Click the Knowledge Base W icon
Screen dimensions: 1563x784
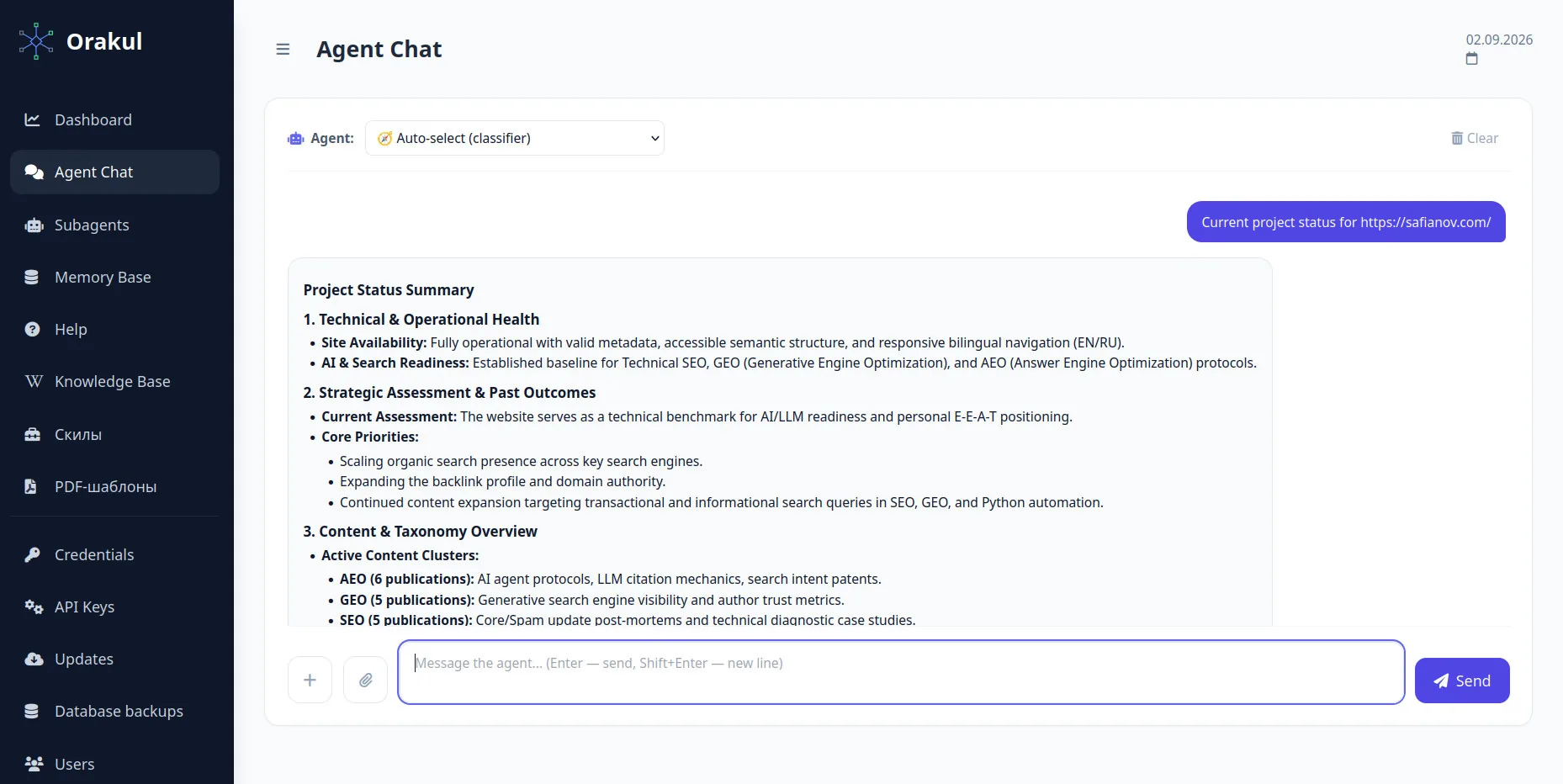tap(34, 382)
